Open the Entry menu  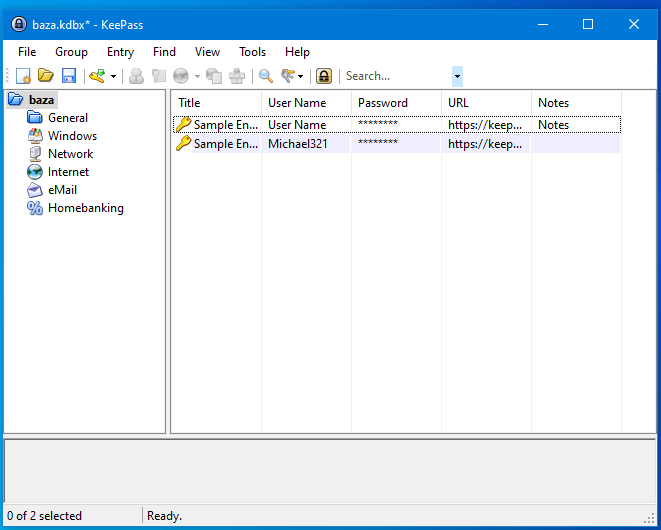click(120, 52)
